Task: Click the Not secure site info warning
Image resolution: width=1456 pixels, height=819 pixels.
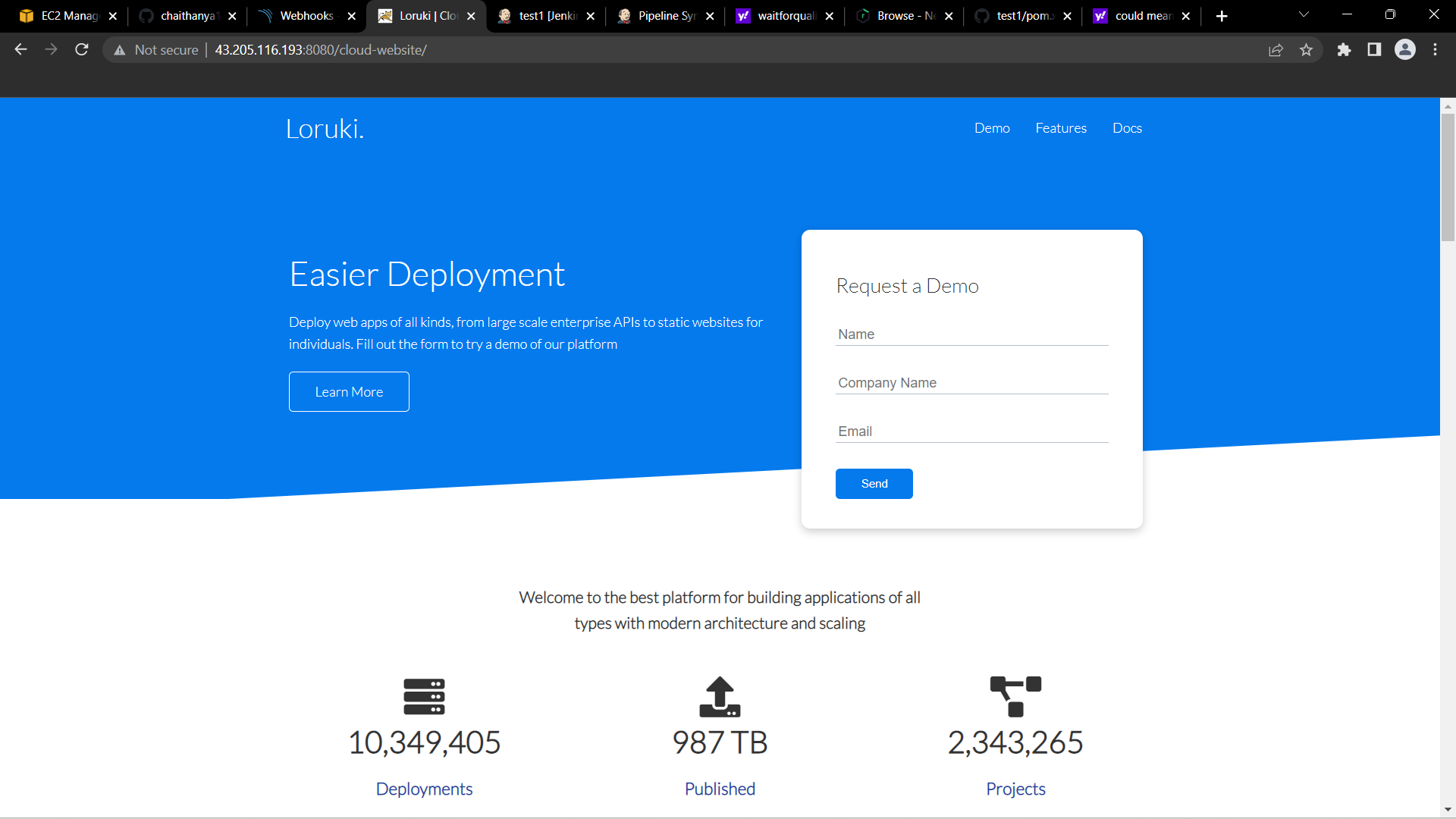Action: (x=156, y=50)
